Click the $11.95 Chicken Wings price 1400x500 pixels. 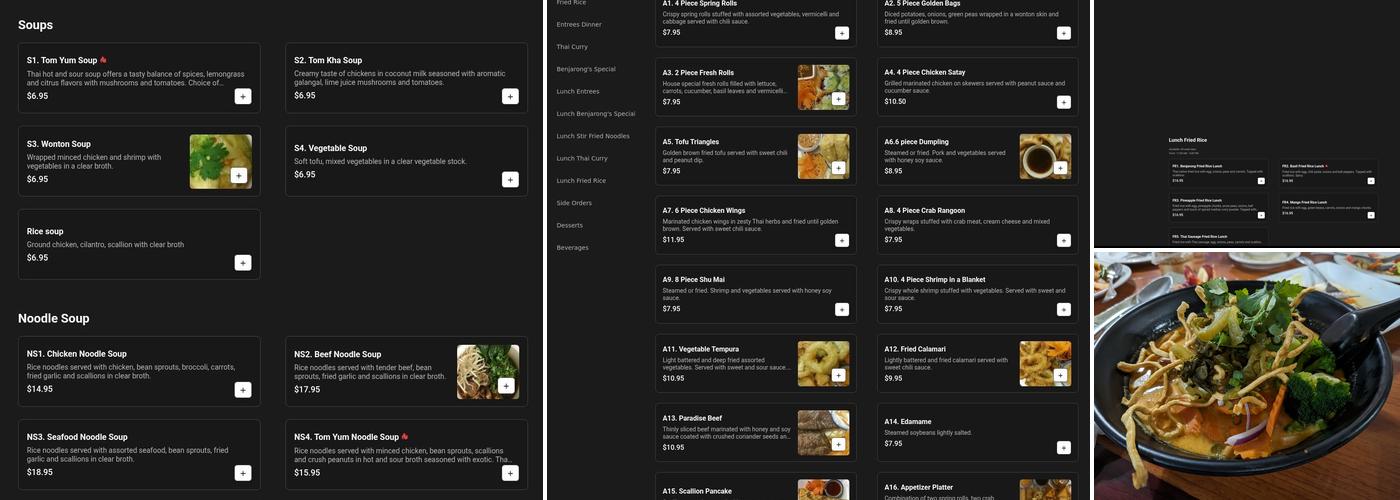(674, 240)
